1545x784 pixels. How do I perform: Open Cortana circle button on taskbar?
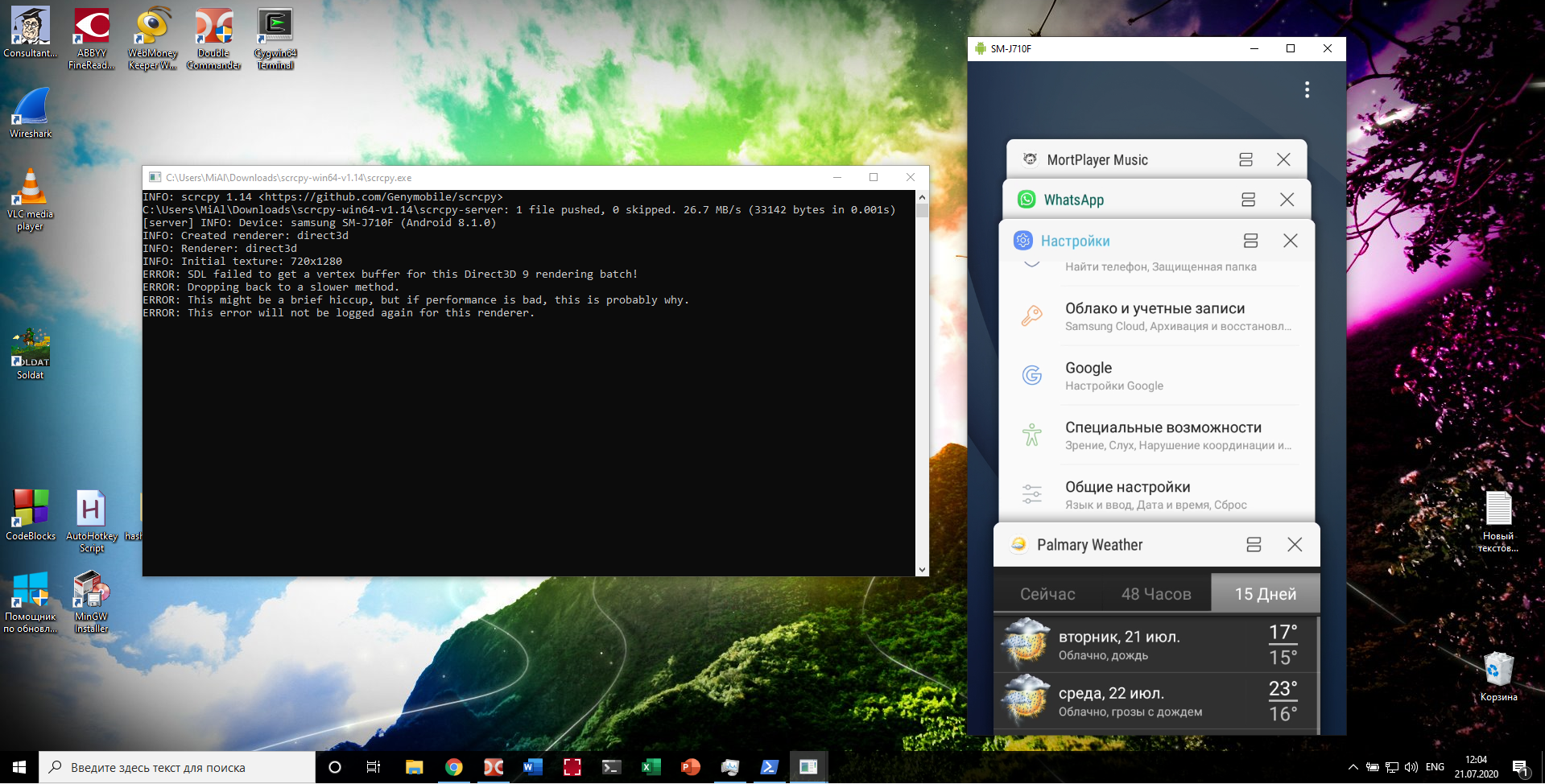(335, 767)
